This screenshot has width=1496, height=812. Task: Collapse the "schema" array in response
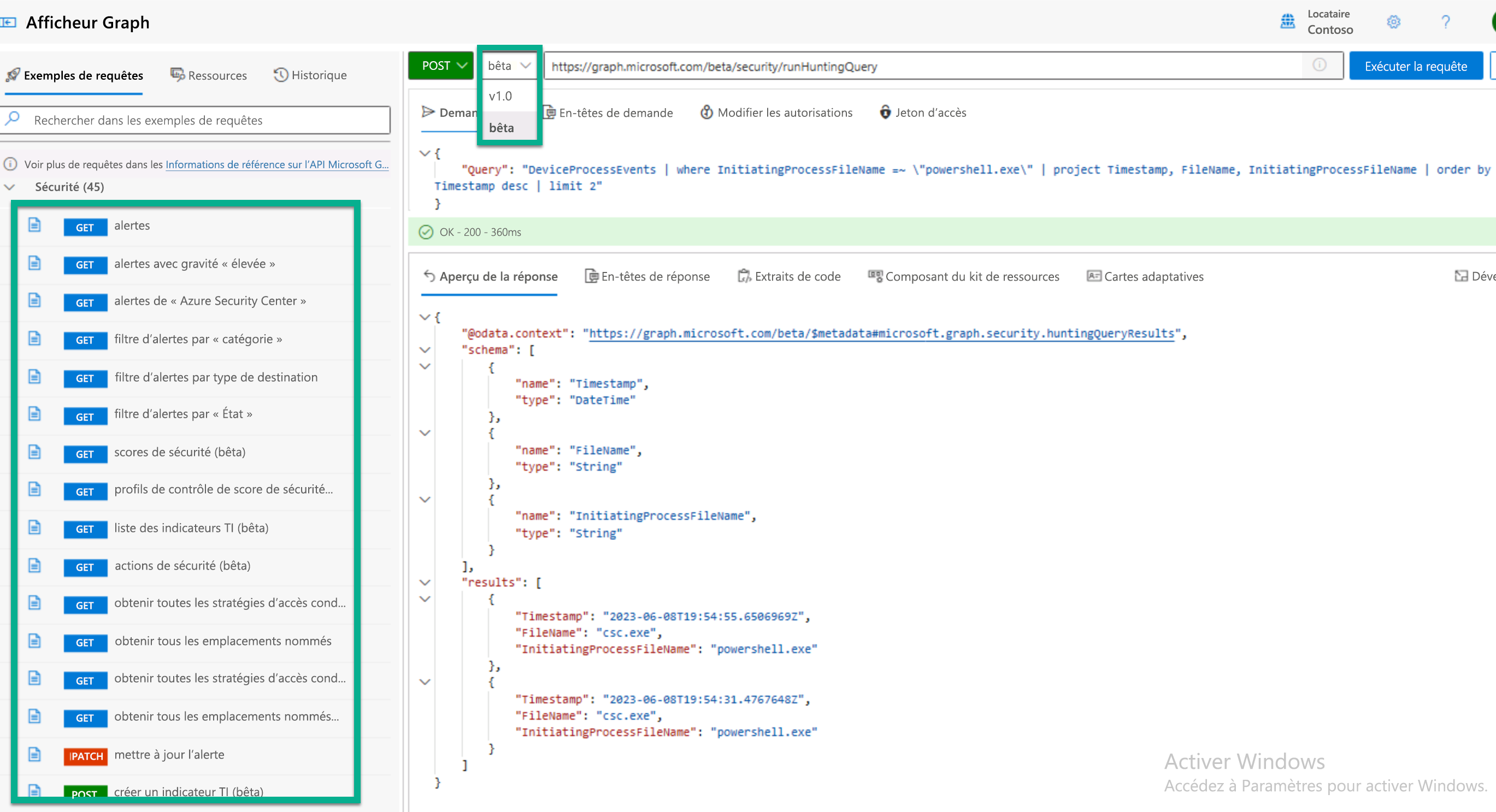coord(425,350)
